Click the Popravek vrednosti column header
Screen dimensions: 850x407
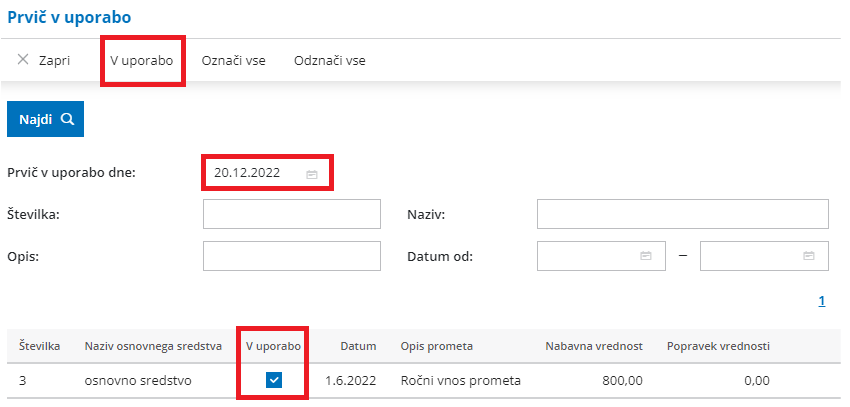click(x=718, y=346)
